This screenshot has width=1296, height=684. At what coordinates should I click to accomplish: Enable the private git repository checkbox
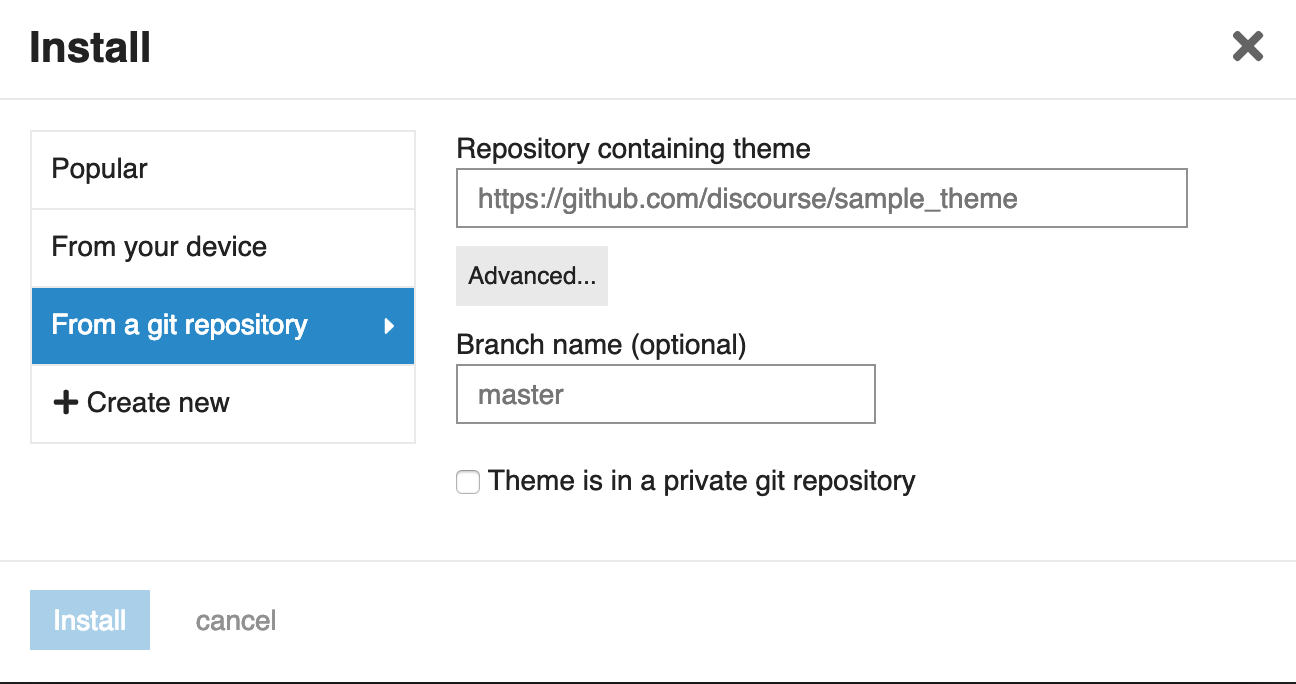point(468,482)
